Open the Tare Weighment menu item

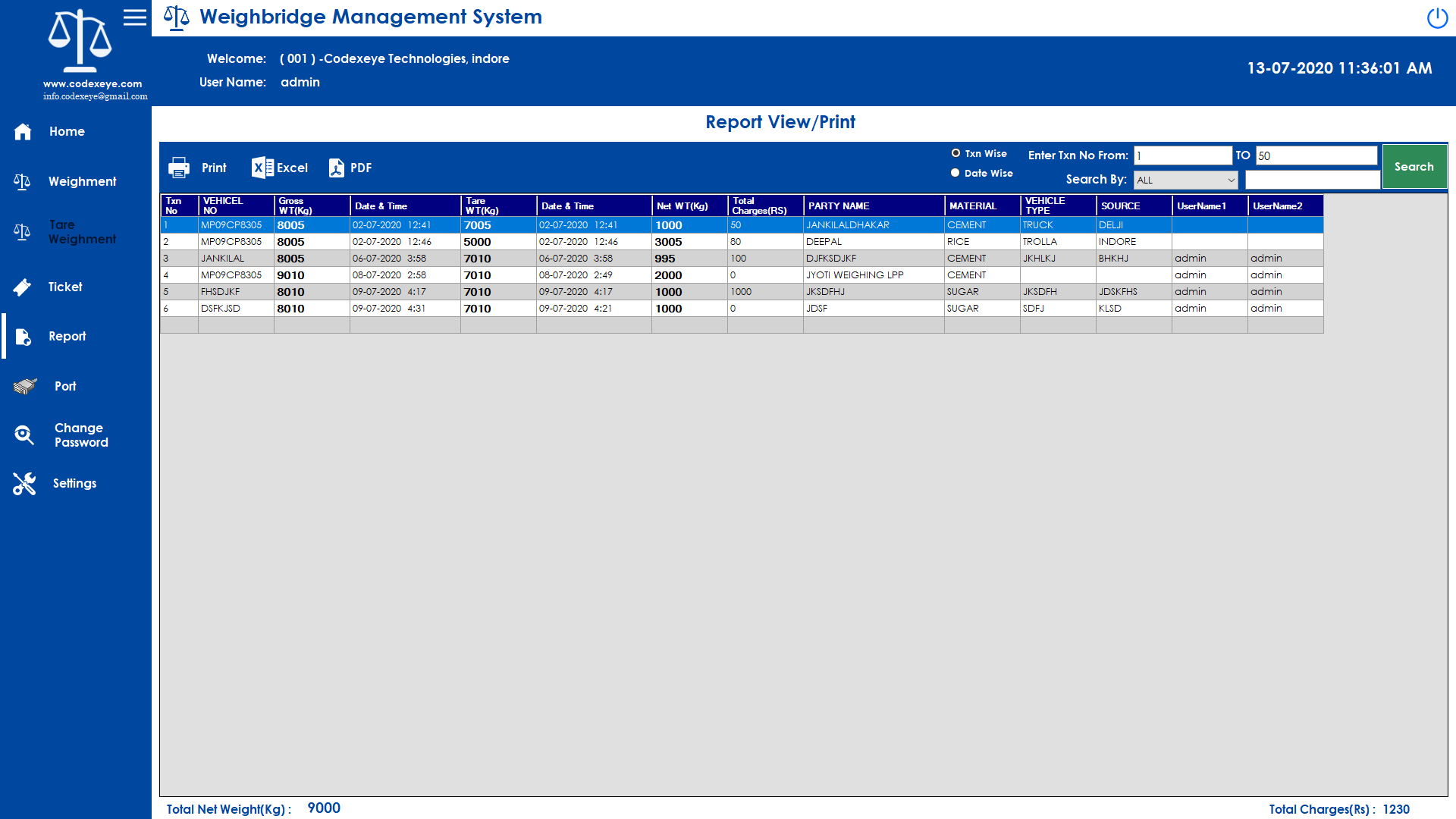pyautogui.click(x=82, y=232)
